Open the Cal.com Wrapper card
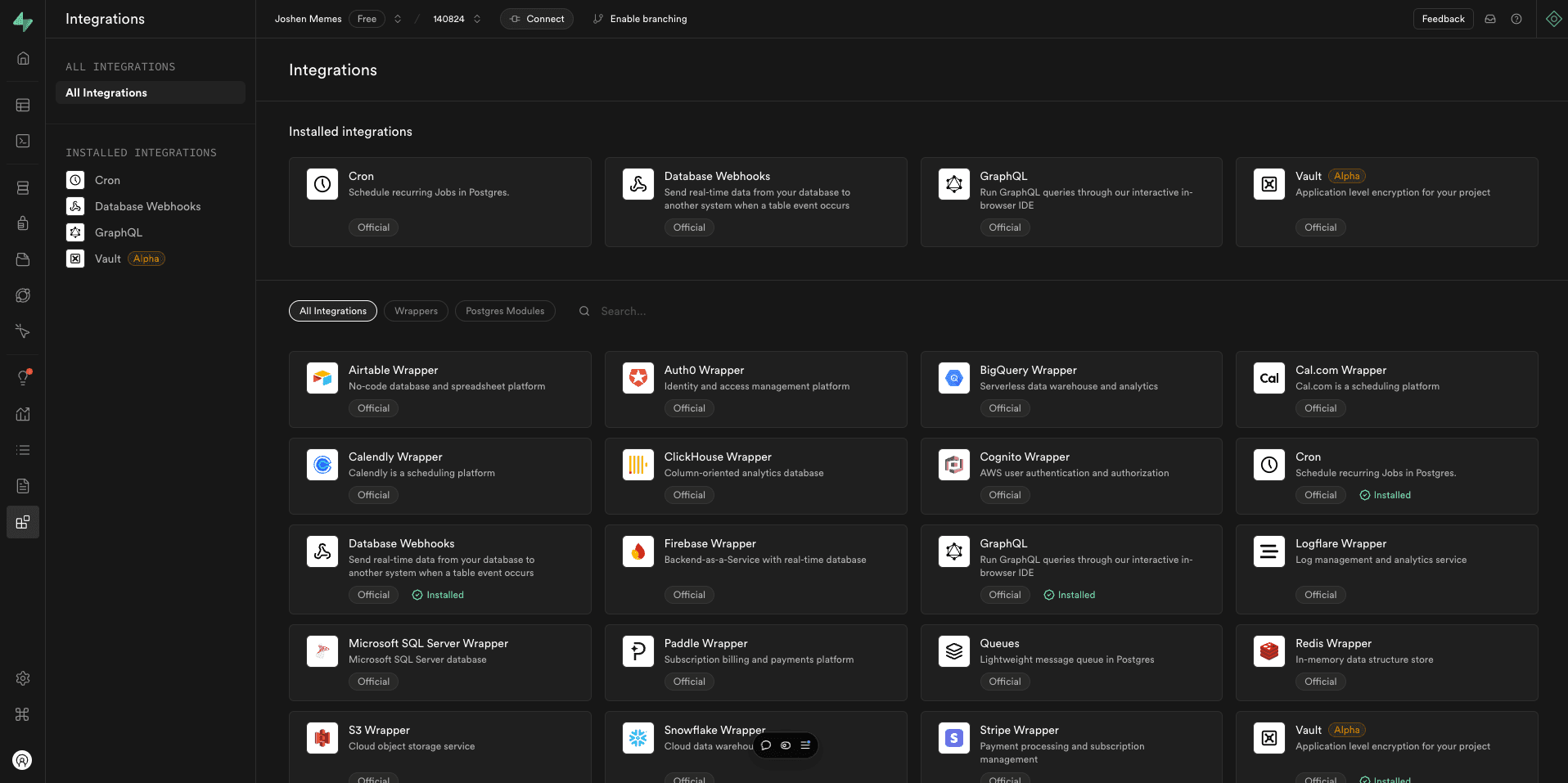Screen dimensions: 1568x783 click(x=1387, y=389)
